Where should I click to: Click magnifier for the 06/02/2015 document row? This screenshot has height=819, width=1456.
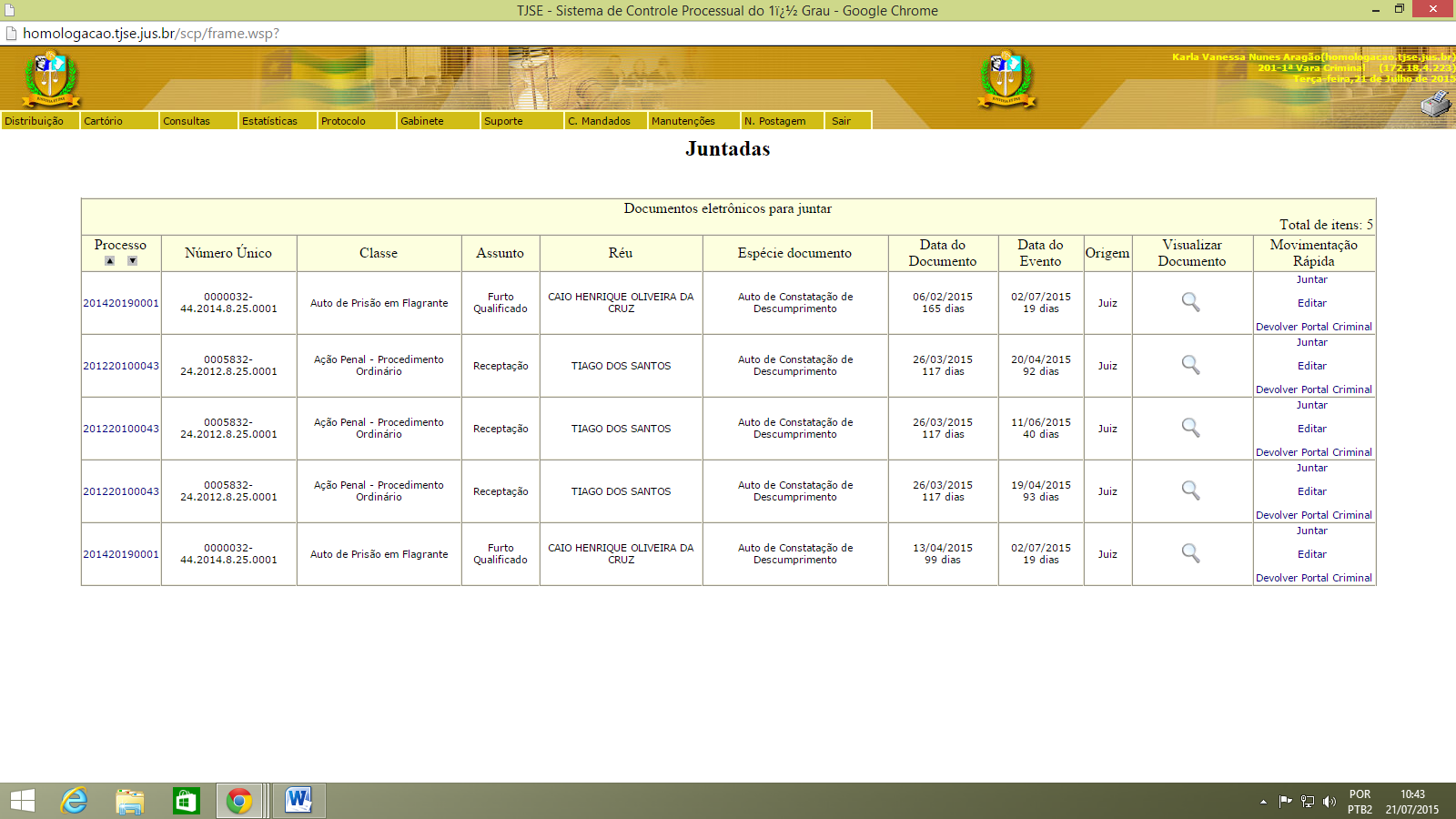(1190, 302)
